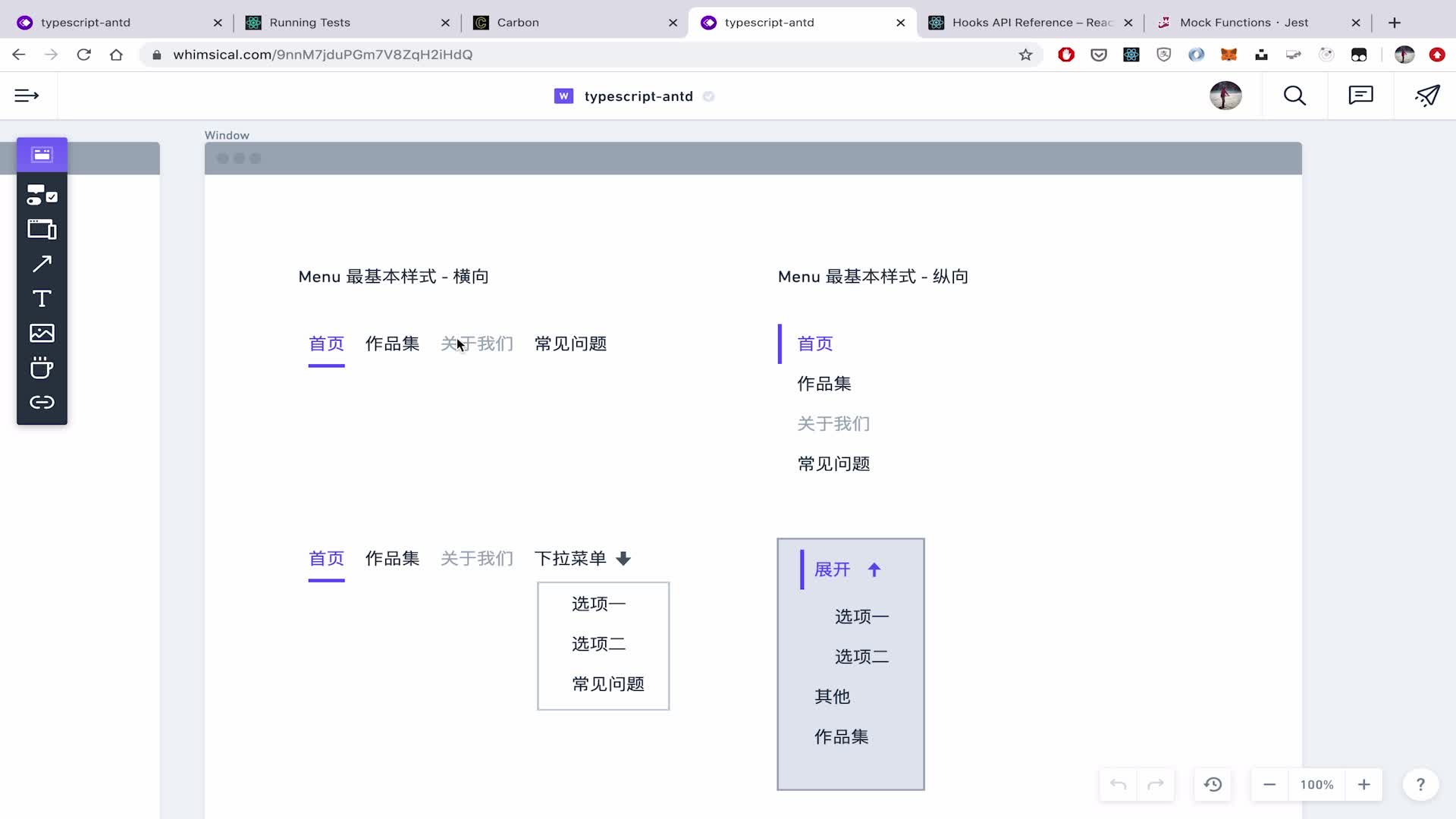Open the comments panel icon
The height and width of the screenshot is (819, 1456).
click(1360, 96)
